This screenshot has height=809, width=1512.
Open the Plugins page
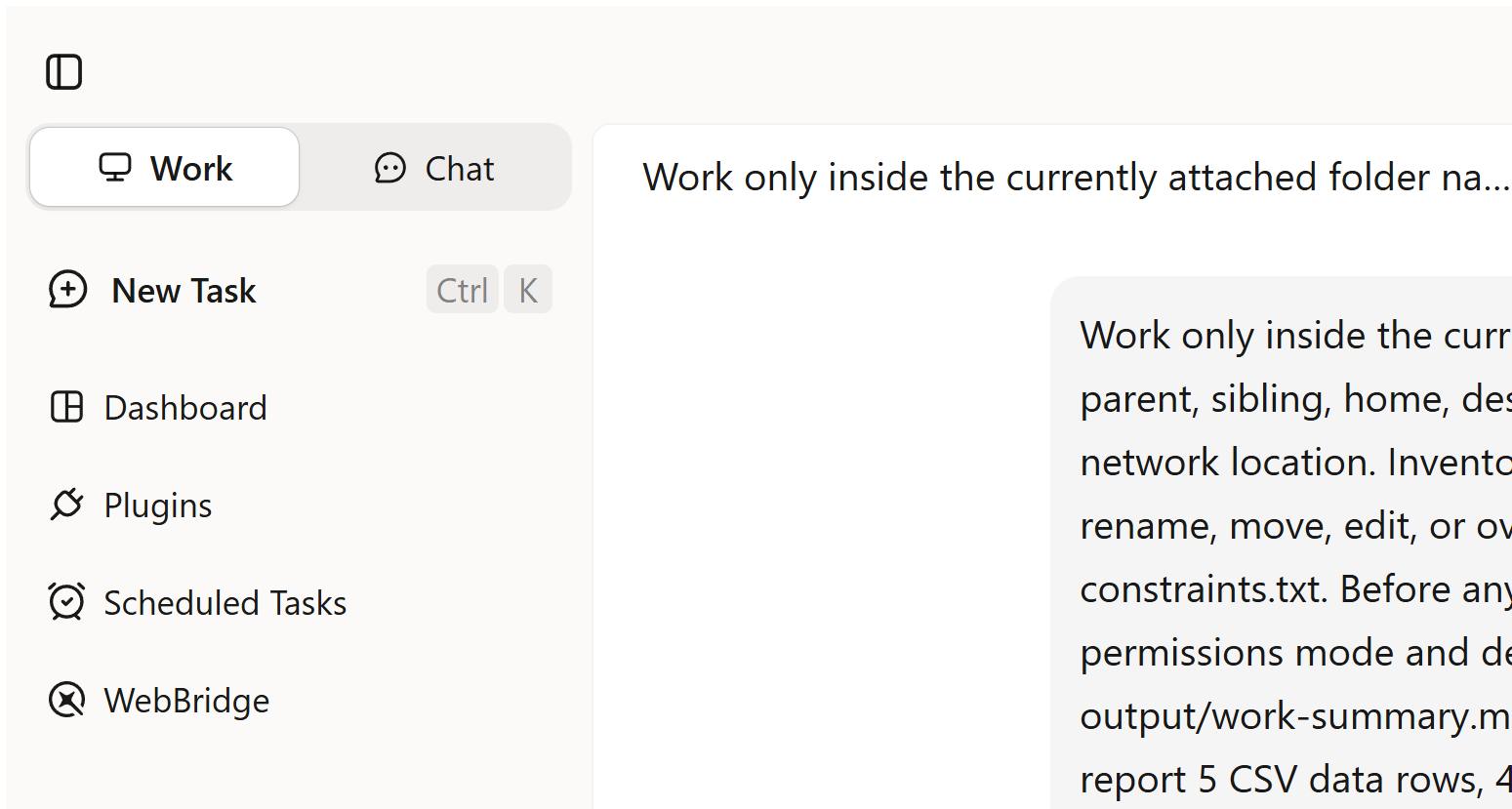(299, 506)
